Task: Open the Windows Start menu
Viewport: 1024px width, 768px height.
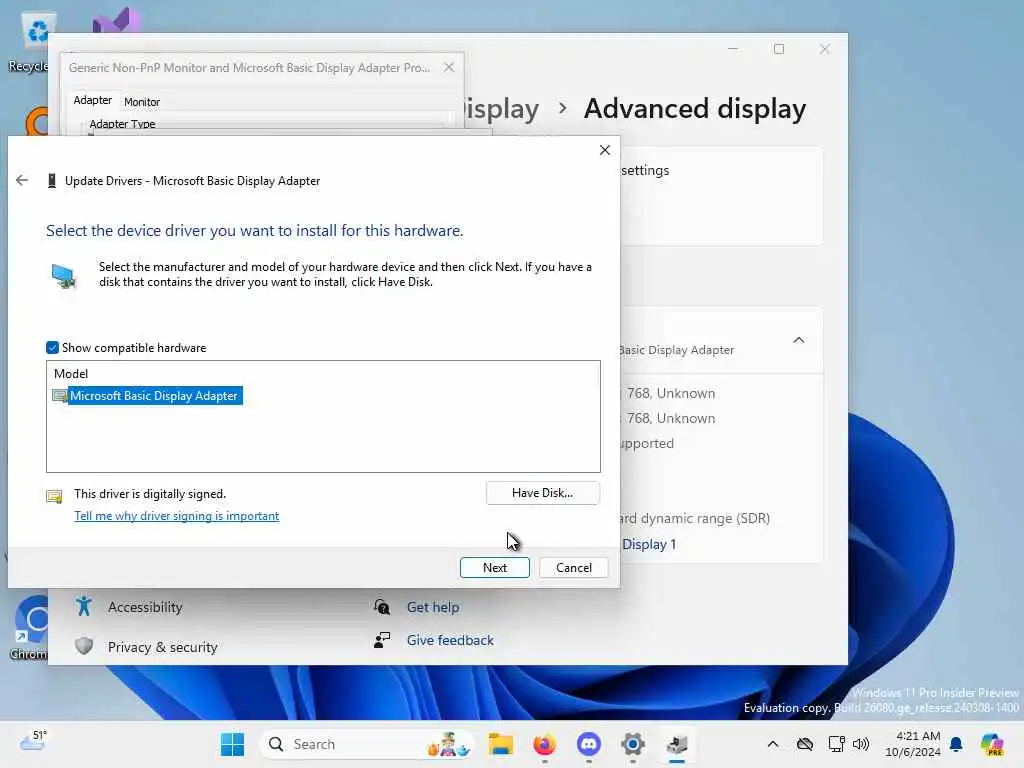Action: point(232,744)
